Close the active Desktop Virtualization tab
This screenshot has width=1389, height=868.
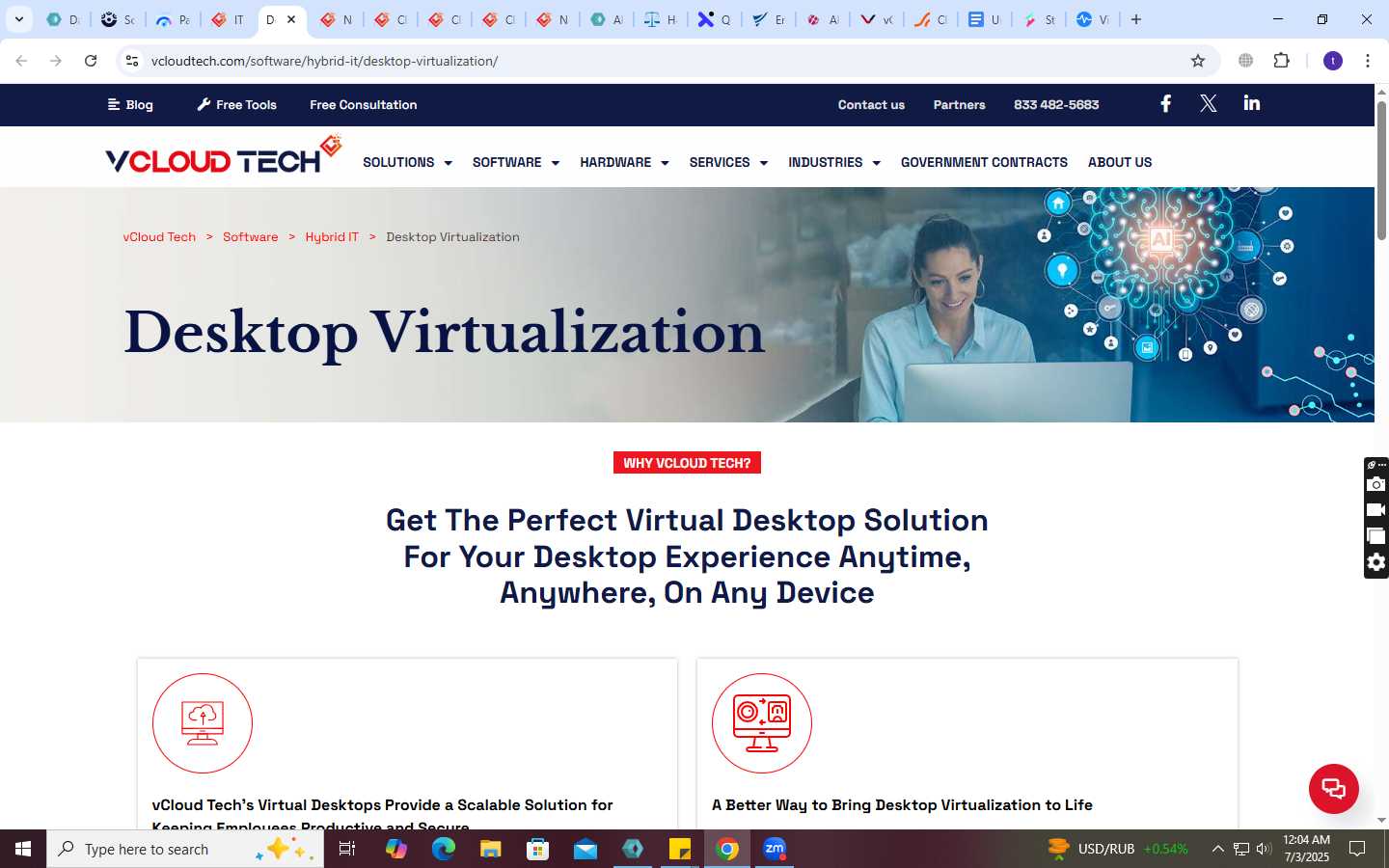291,19
